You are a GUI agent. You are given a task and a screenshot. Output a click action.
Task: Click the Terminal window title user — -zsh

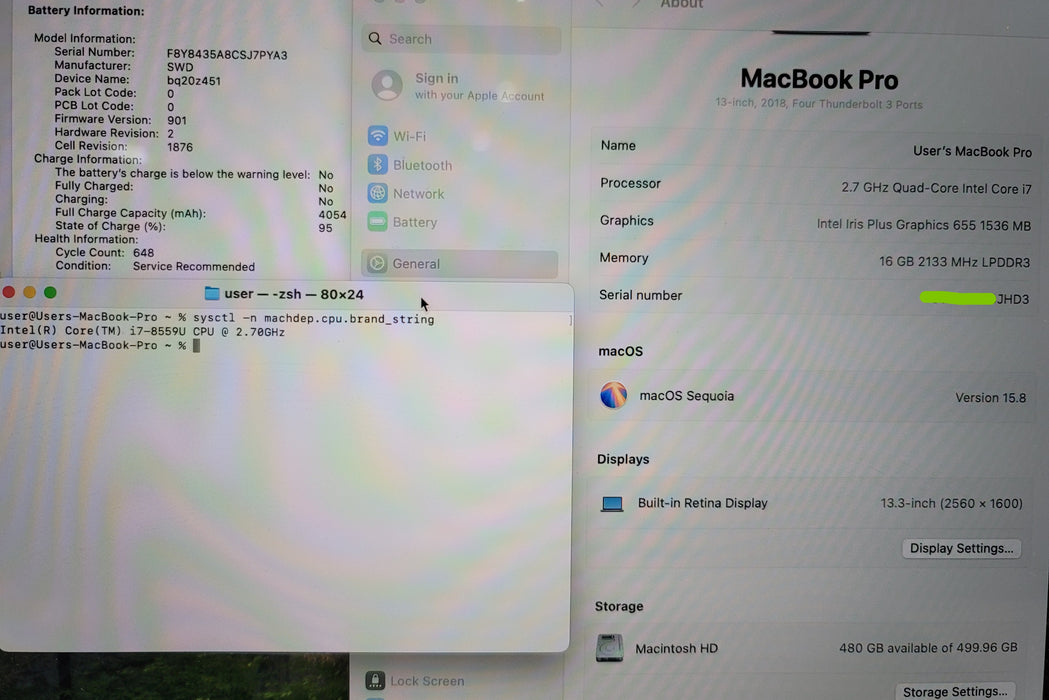(294, 294)
